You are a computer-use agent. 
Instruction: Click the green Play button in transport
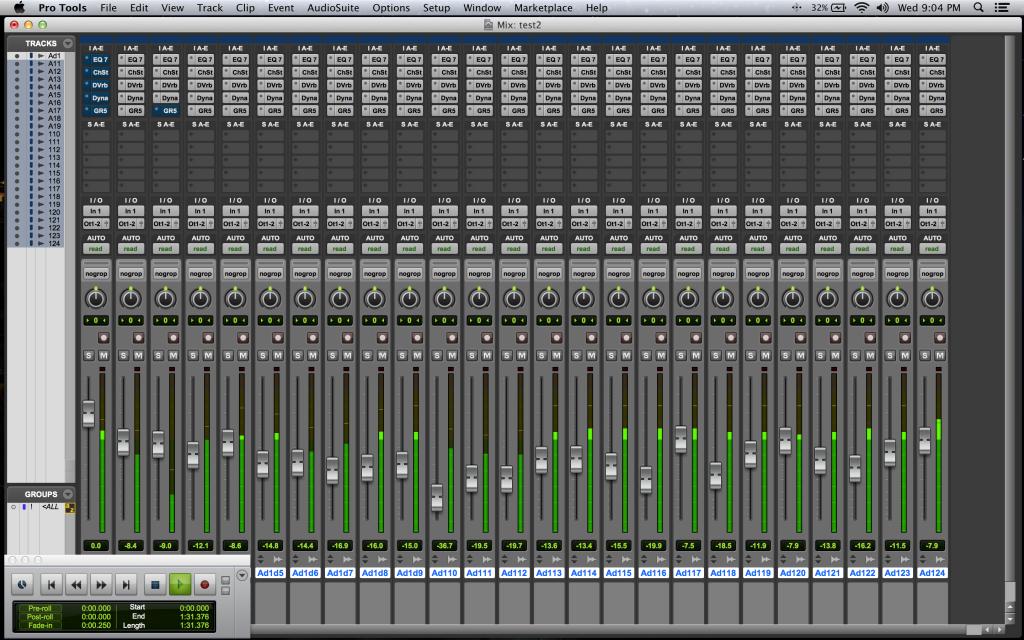coord(180,584)
